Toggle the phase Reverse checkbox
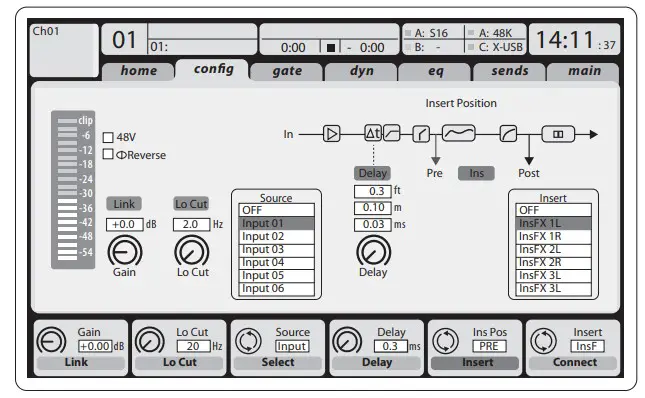 pyautogui.click(x=108, y=154)
